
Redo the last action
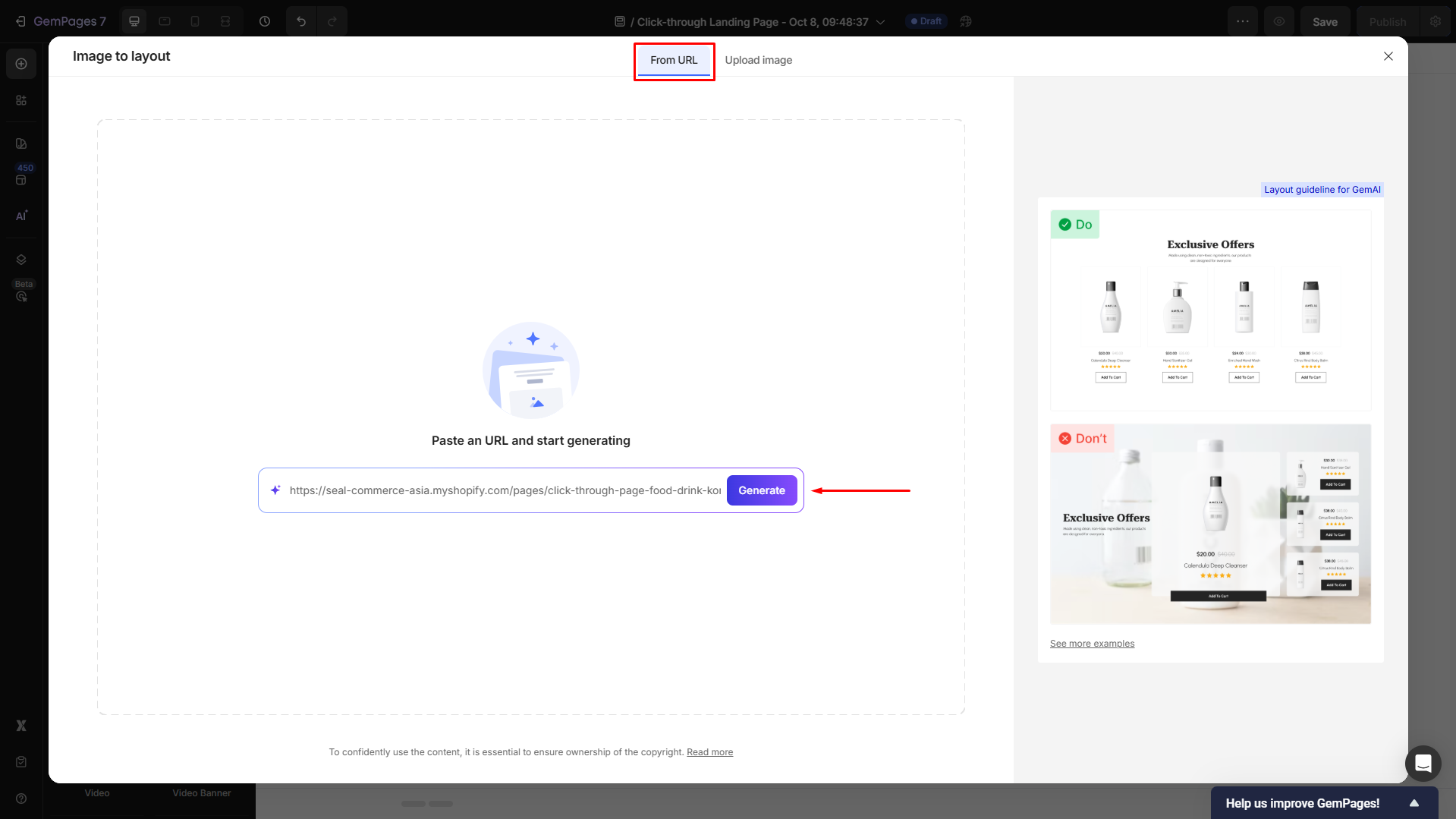coord(332,21)
